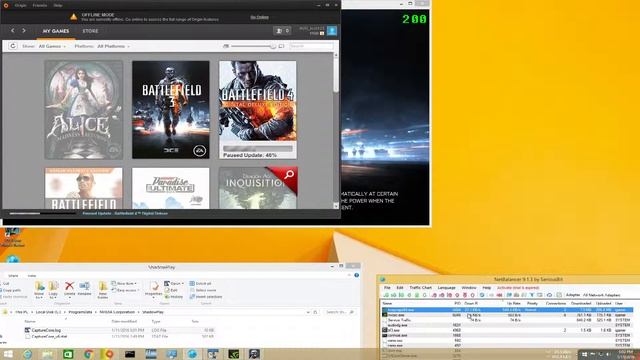The image size is (640, 360).
Task: Open the Explorer help icon
Action: [356, 276]
